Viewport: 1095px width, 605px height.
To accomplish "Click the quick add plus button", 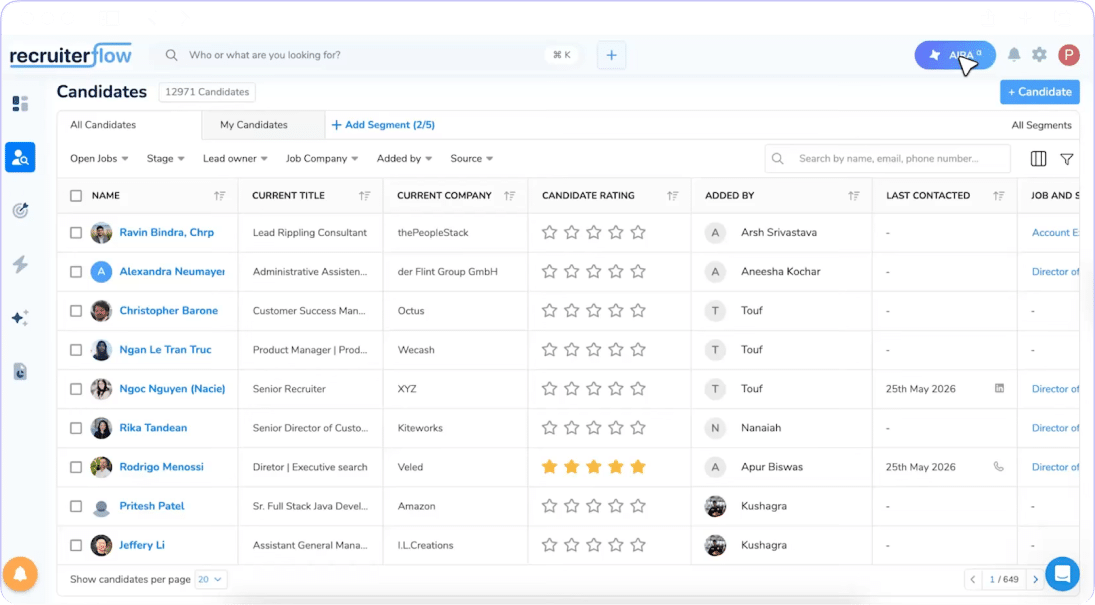I will (611, 55).
